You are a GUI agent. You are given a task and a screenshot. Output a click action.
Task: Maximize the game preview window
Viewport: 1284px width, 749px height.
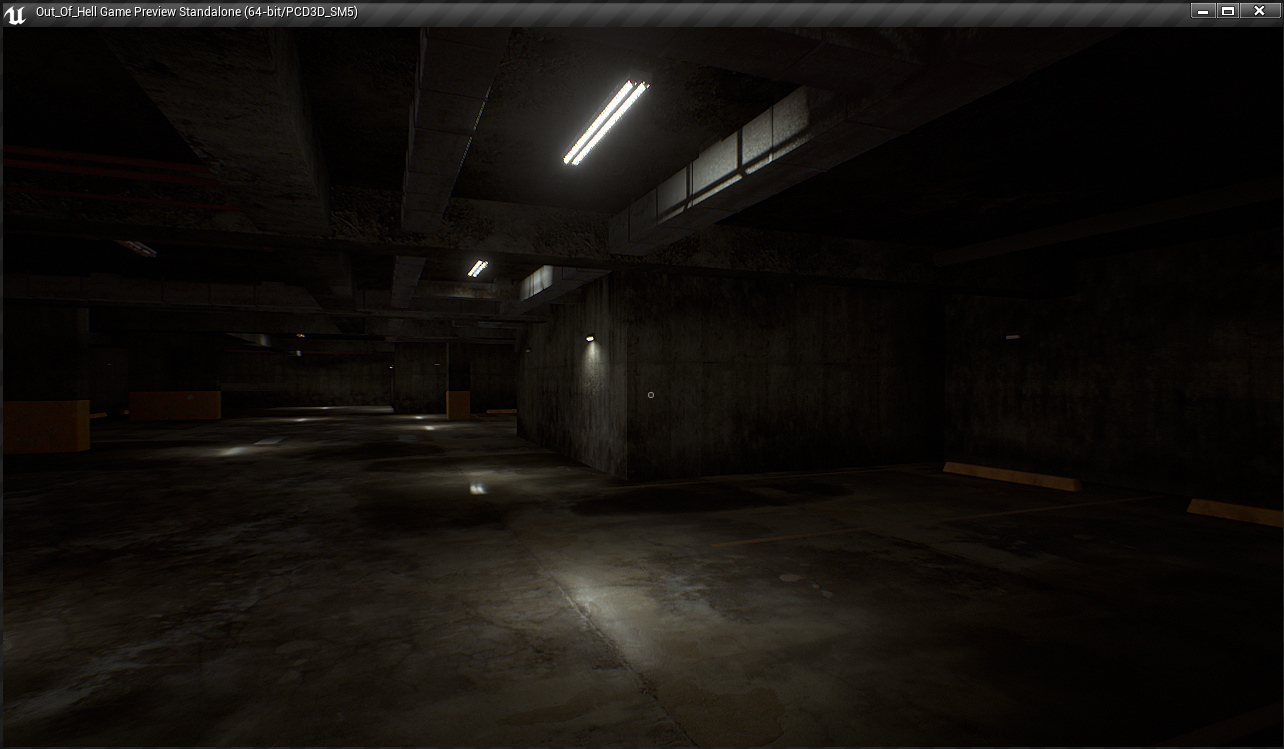[x=1229, y=11]
